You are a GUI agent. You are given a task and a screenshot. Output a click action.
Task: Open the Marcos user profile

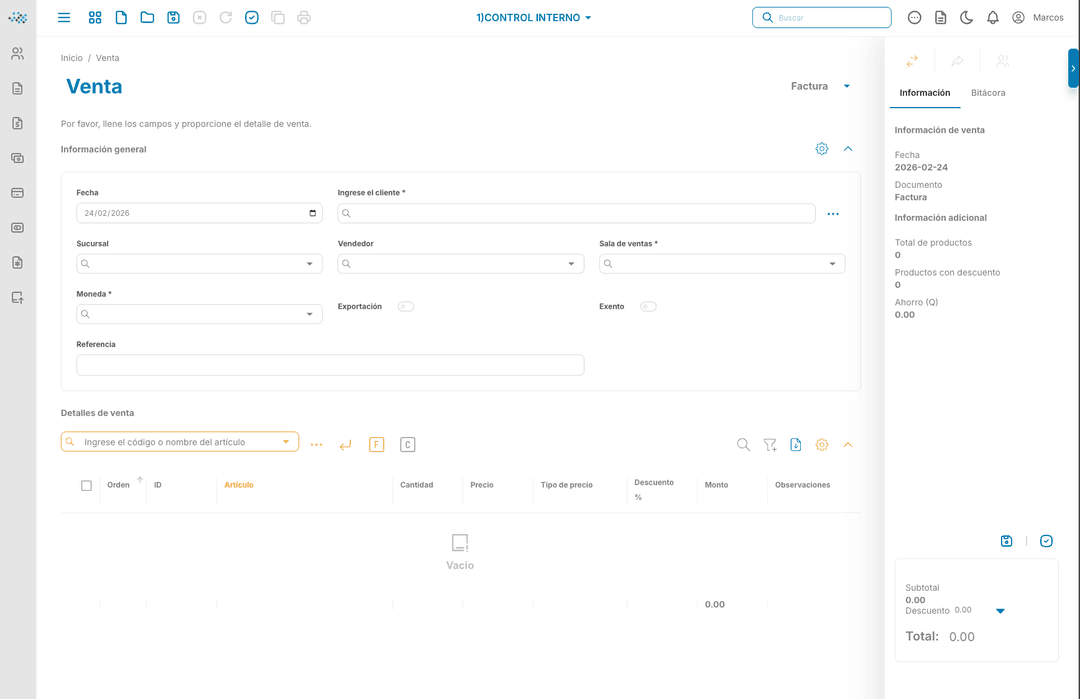tap(1037, 18)
